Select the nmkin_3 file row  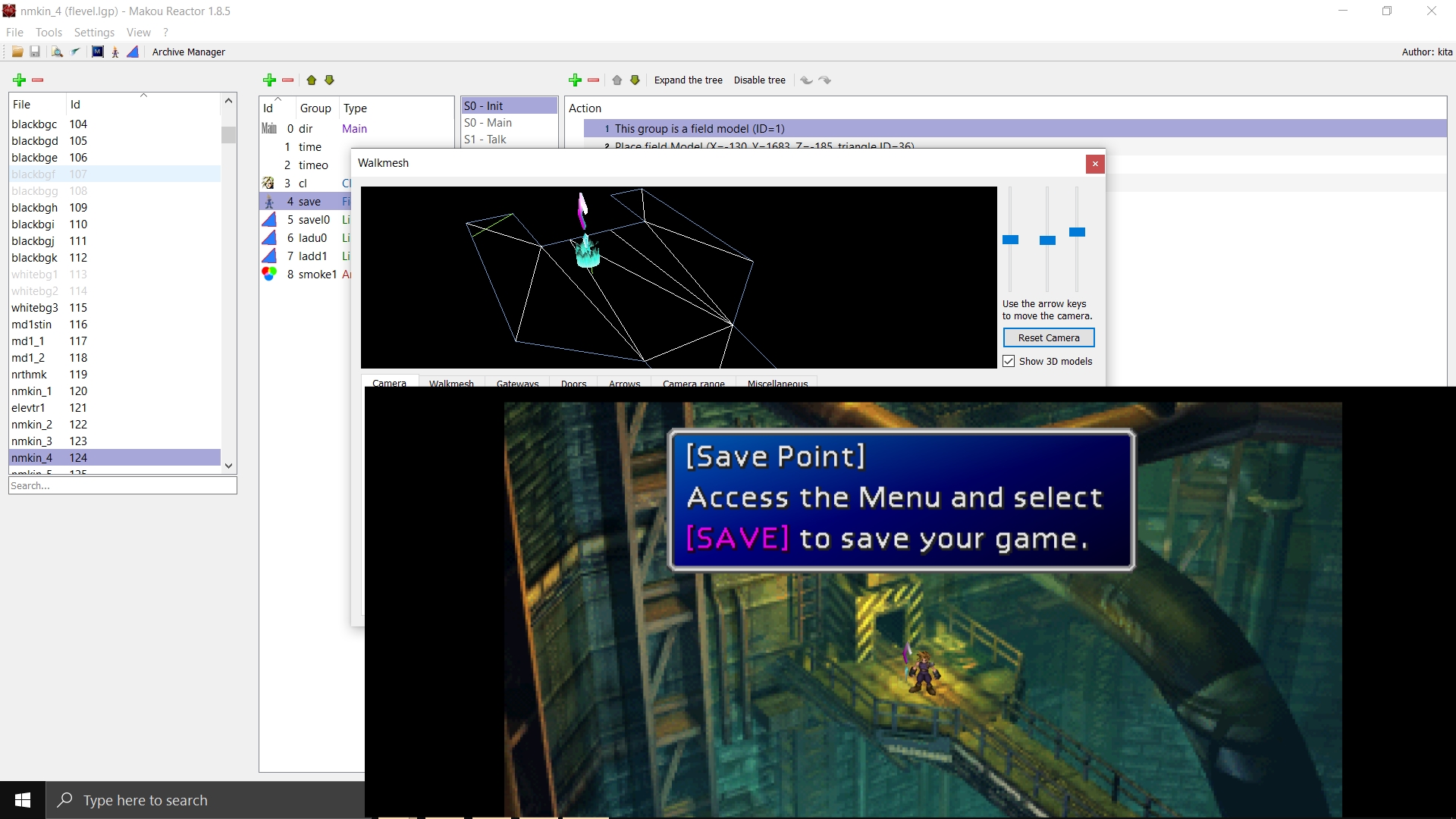coord(115,441)
